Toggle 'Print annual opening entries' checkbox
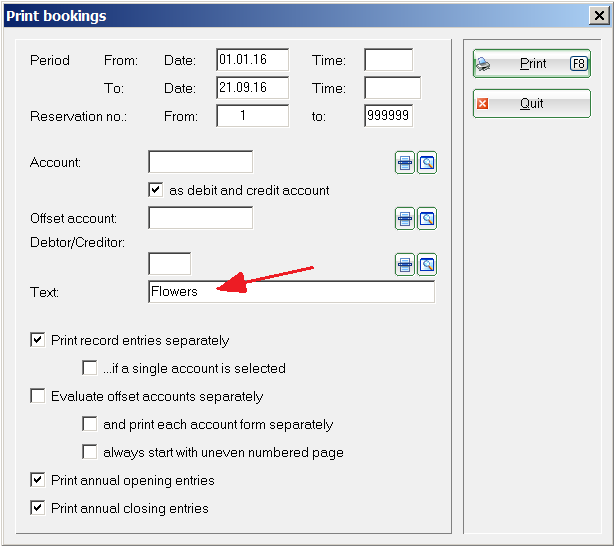This screenshot has height=546, width=614. coord(37,480)
